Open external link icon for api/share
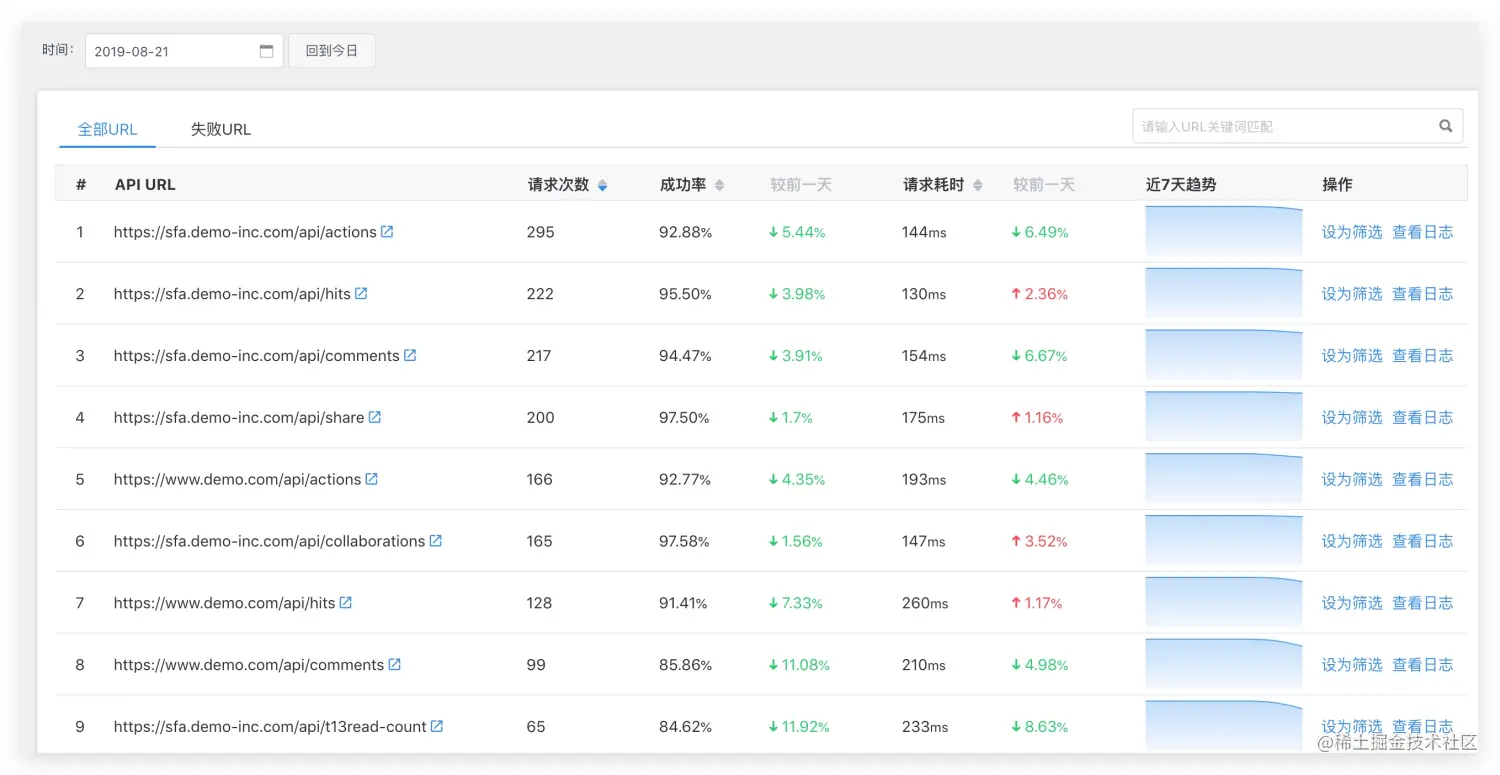The width and height of the screenshot is (1500, 775). pos(375,417)
